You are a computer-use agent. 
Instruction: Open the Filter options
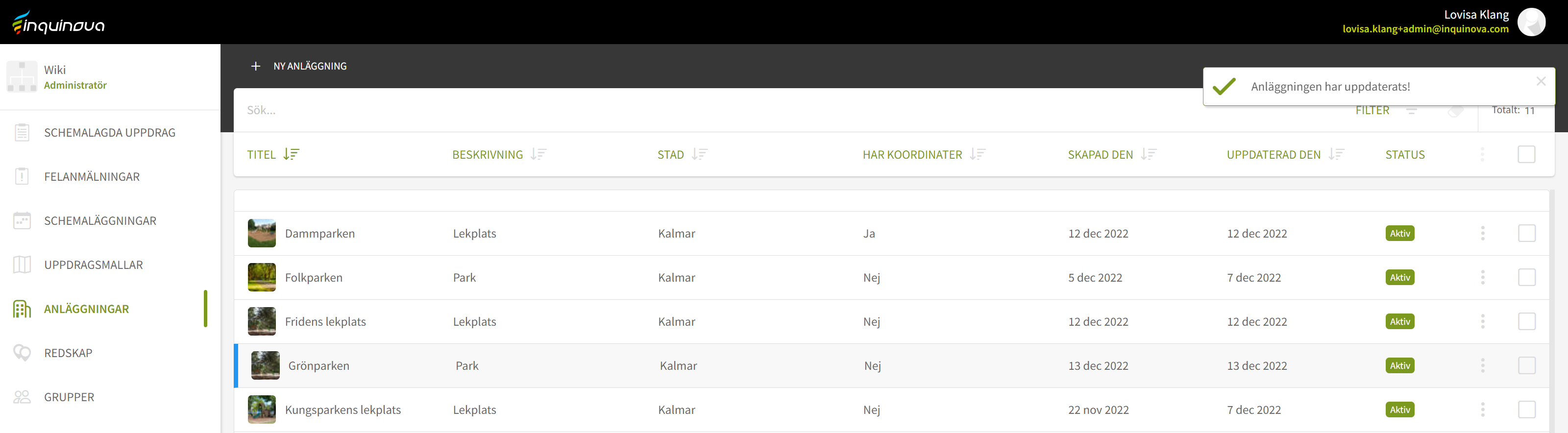click(x=1372, y=111)
